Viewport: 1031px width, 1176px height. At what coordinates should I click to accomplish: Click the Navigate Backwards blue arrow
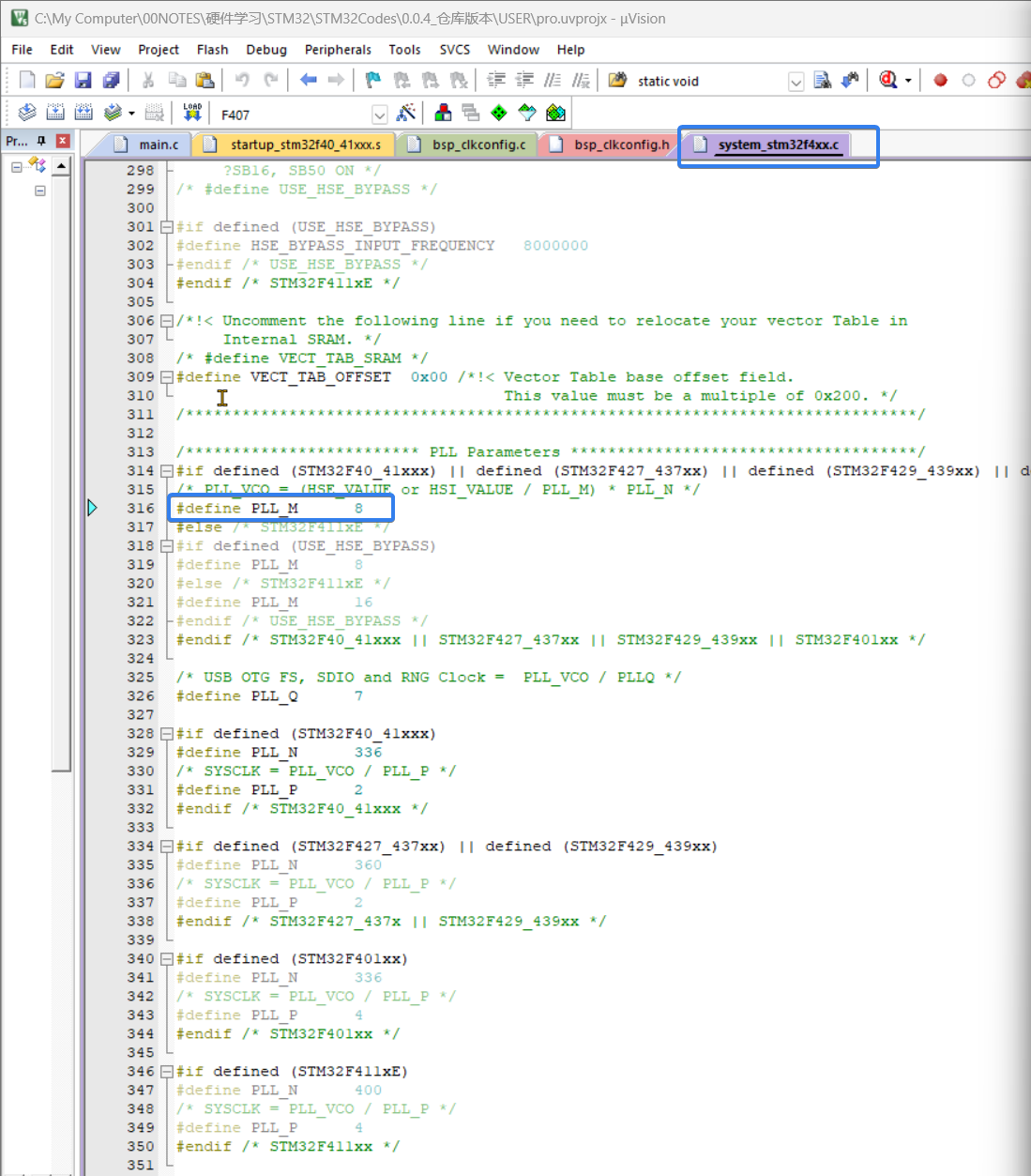[x=308, y=81]
